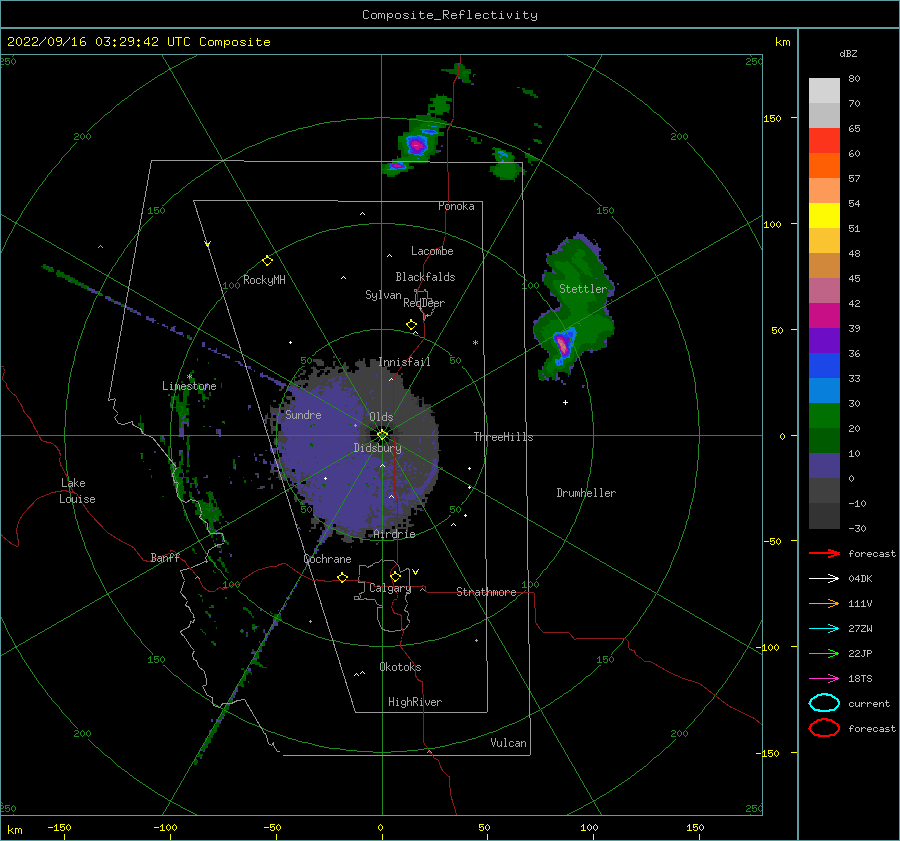Click the Limestone label

click(x=189, y=386)
